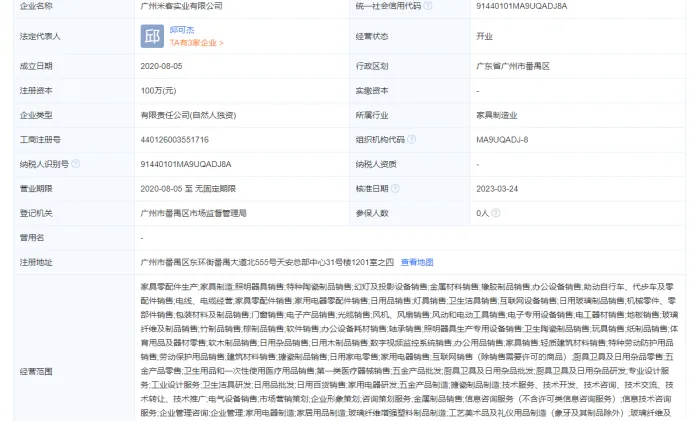Click the 企业类型 label
This screenshot has width=692, height=422.
tap(36, 115)
